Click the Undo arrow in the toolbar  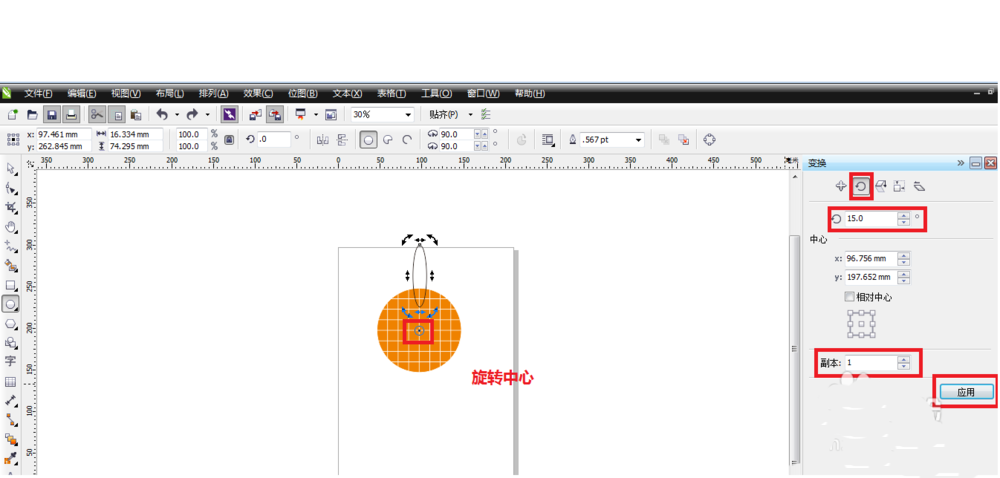coord(161,115)
